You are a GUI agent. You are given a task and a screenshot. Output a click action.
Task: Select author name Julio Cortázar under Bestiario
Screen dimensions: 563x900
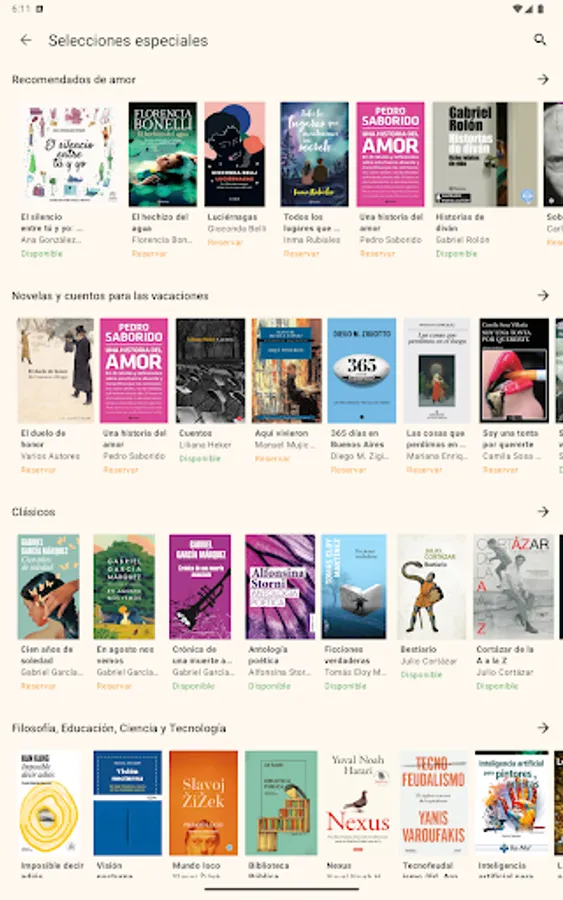429,661
